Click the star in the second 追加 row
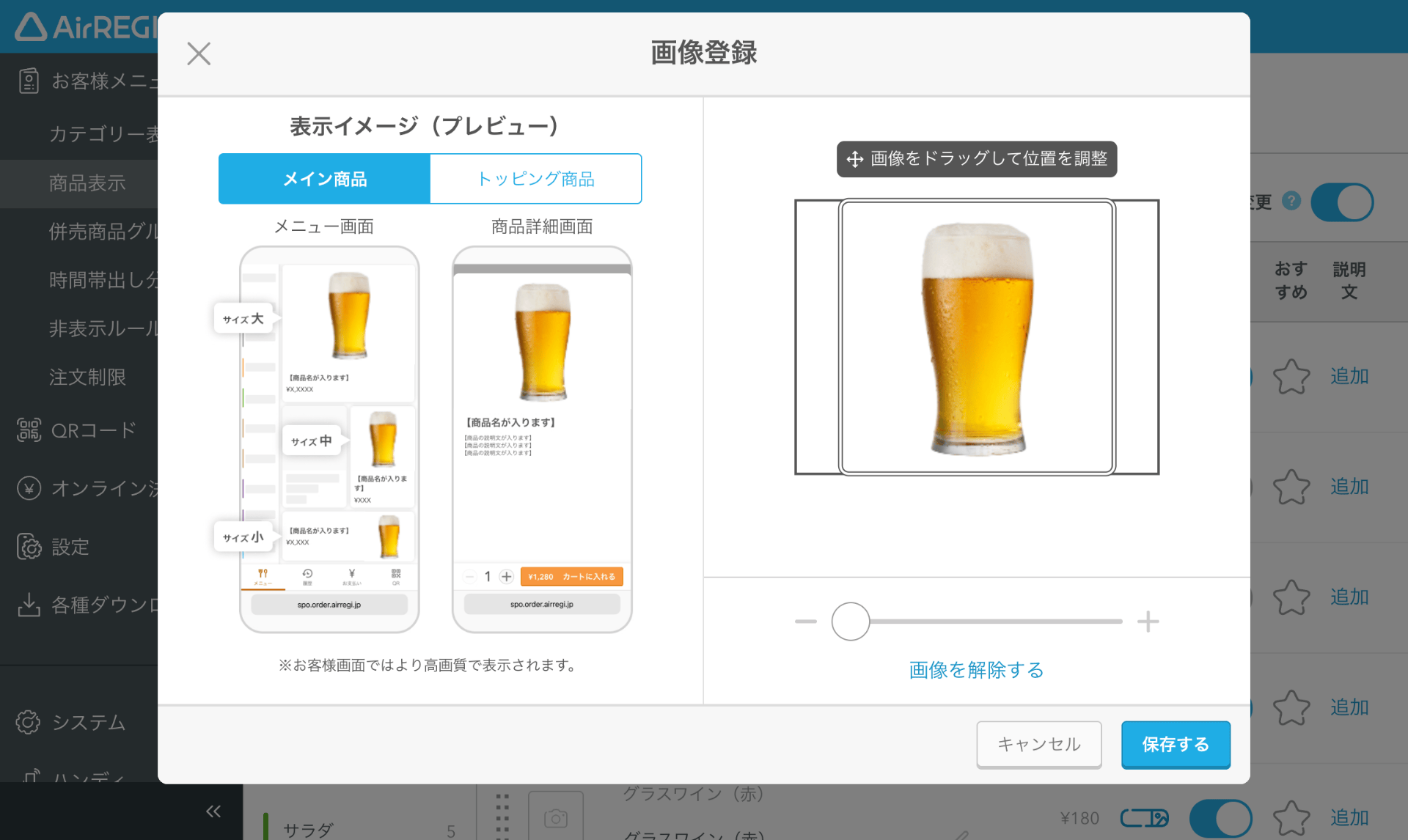The width and height of the screenshot is (1408, 840). 1291,487
